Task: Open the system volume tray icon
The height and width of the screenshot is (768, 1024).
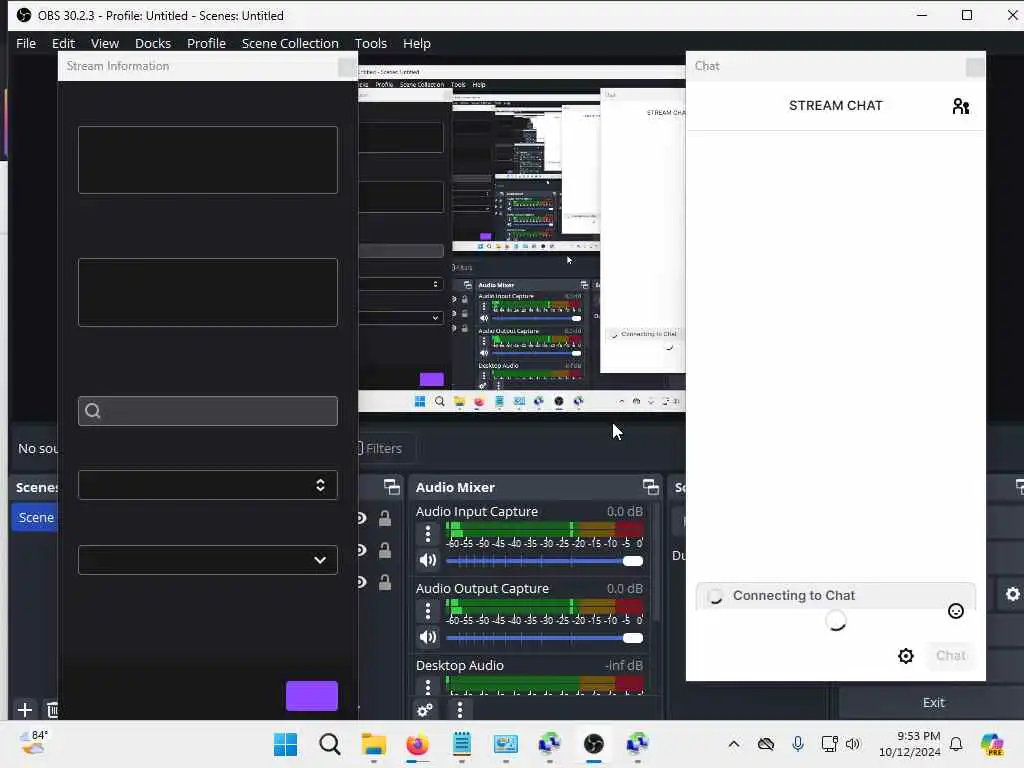Action: (x=853, y=744)
